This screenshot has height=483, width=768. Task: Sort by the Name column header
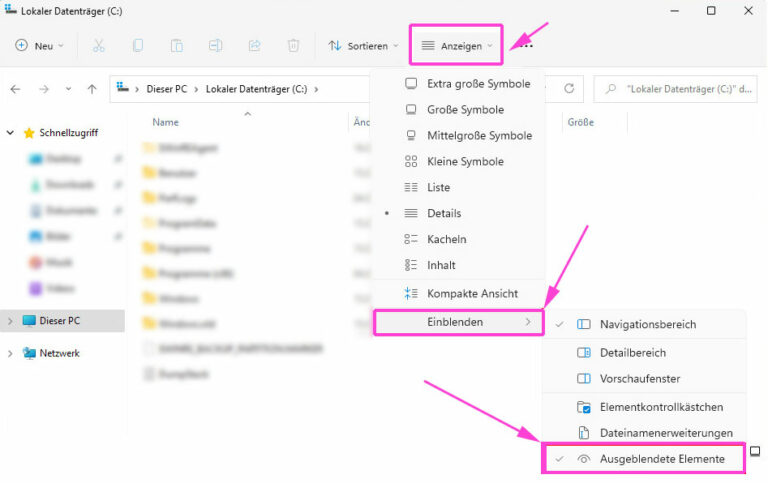click(166, 122)
